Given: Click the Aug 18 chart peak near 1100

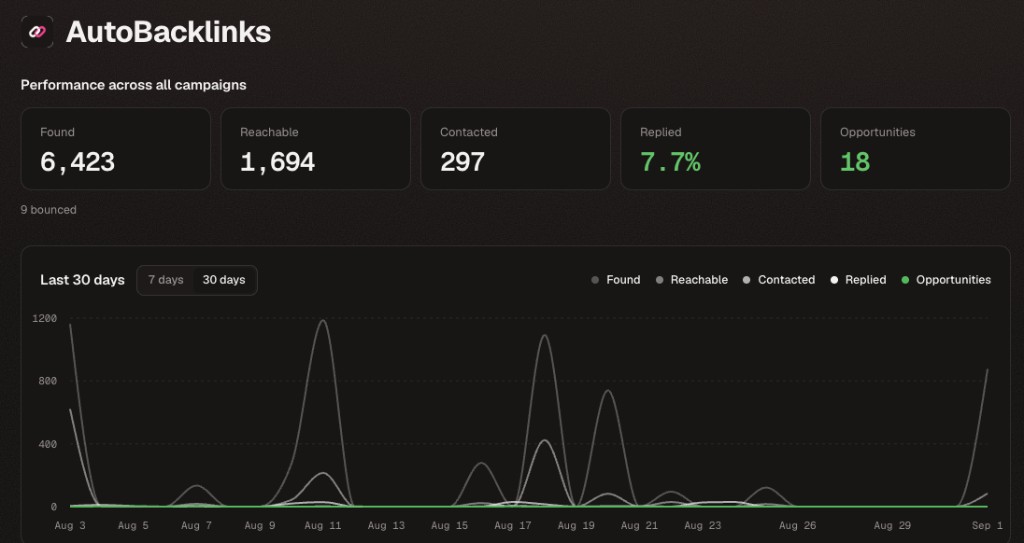Looking at the screenshot, I should pos(544,336).
